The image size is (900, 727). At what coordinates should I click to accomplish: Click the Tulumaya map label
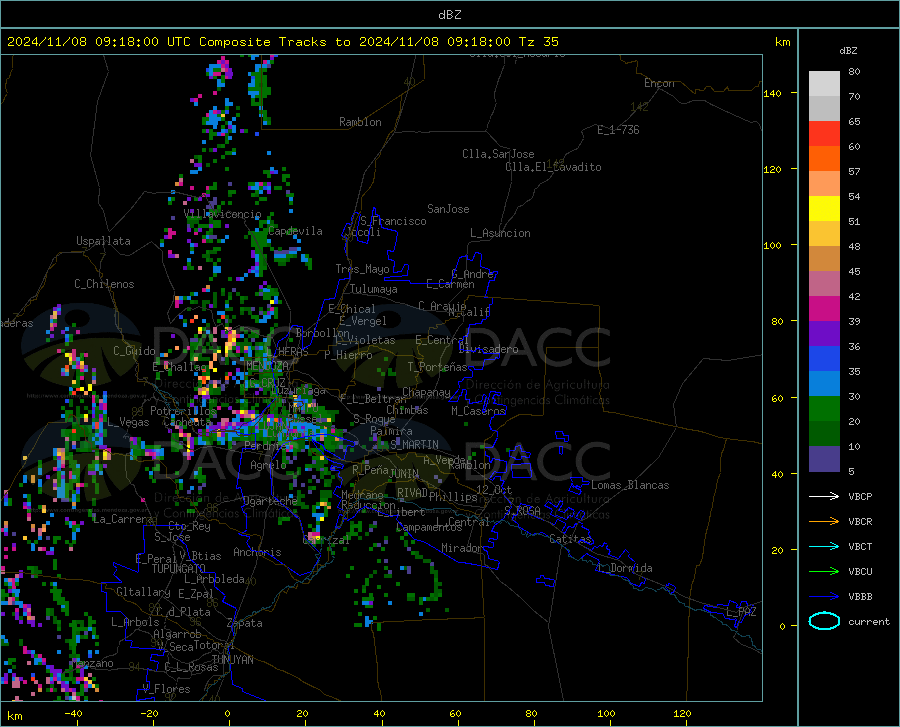374,289
